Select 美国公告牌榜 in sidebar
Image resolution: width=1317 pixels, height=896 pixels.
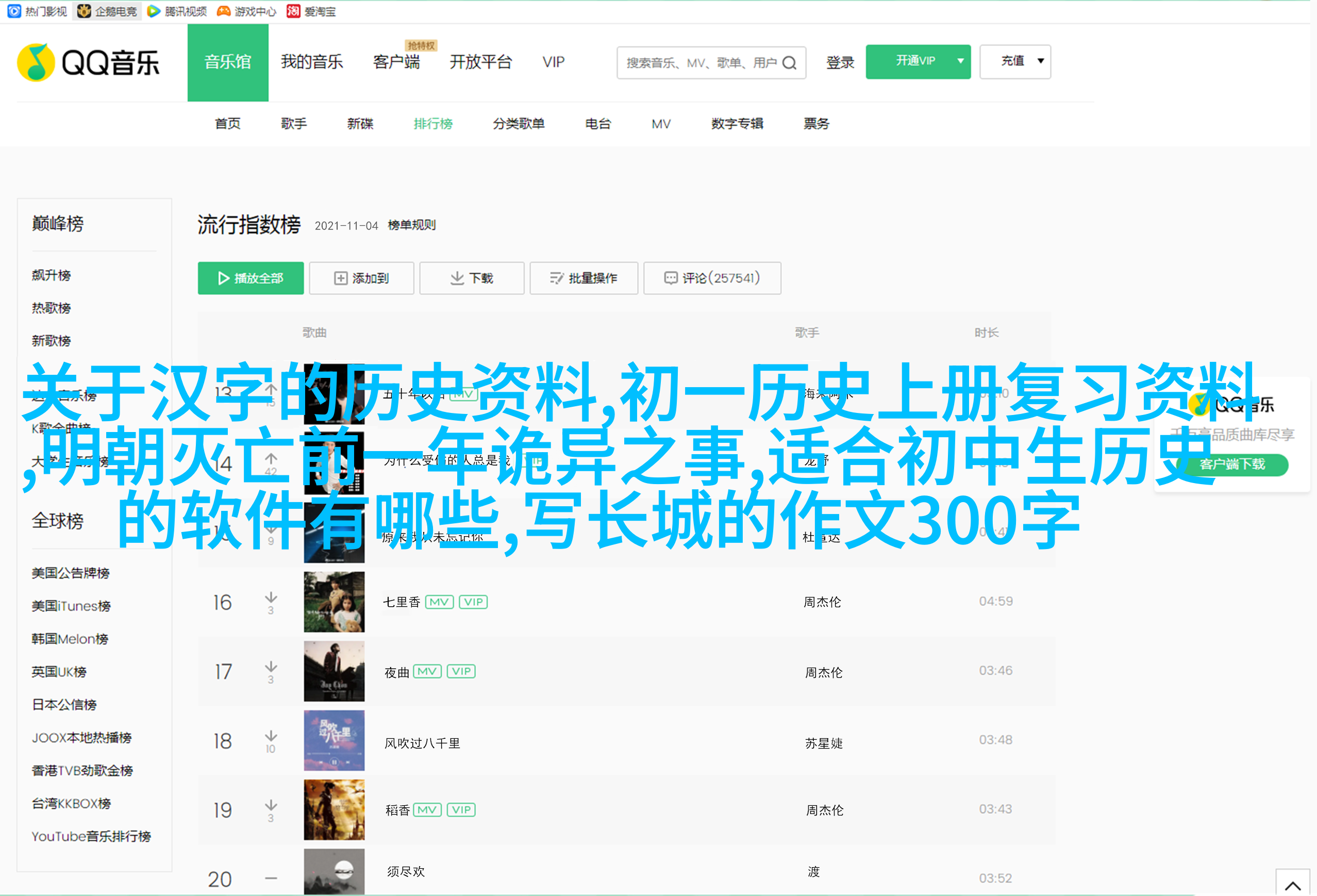(70, 573)
